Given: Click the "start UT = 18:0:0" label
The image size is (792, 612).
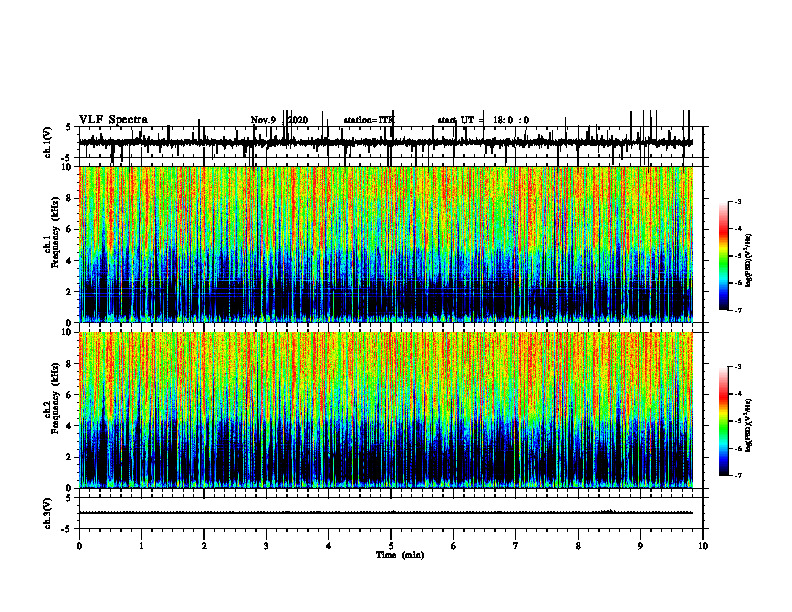Looking at the screenshot, I should [483, 120].
